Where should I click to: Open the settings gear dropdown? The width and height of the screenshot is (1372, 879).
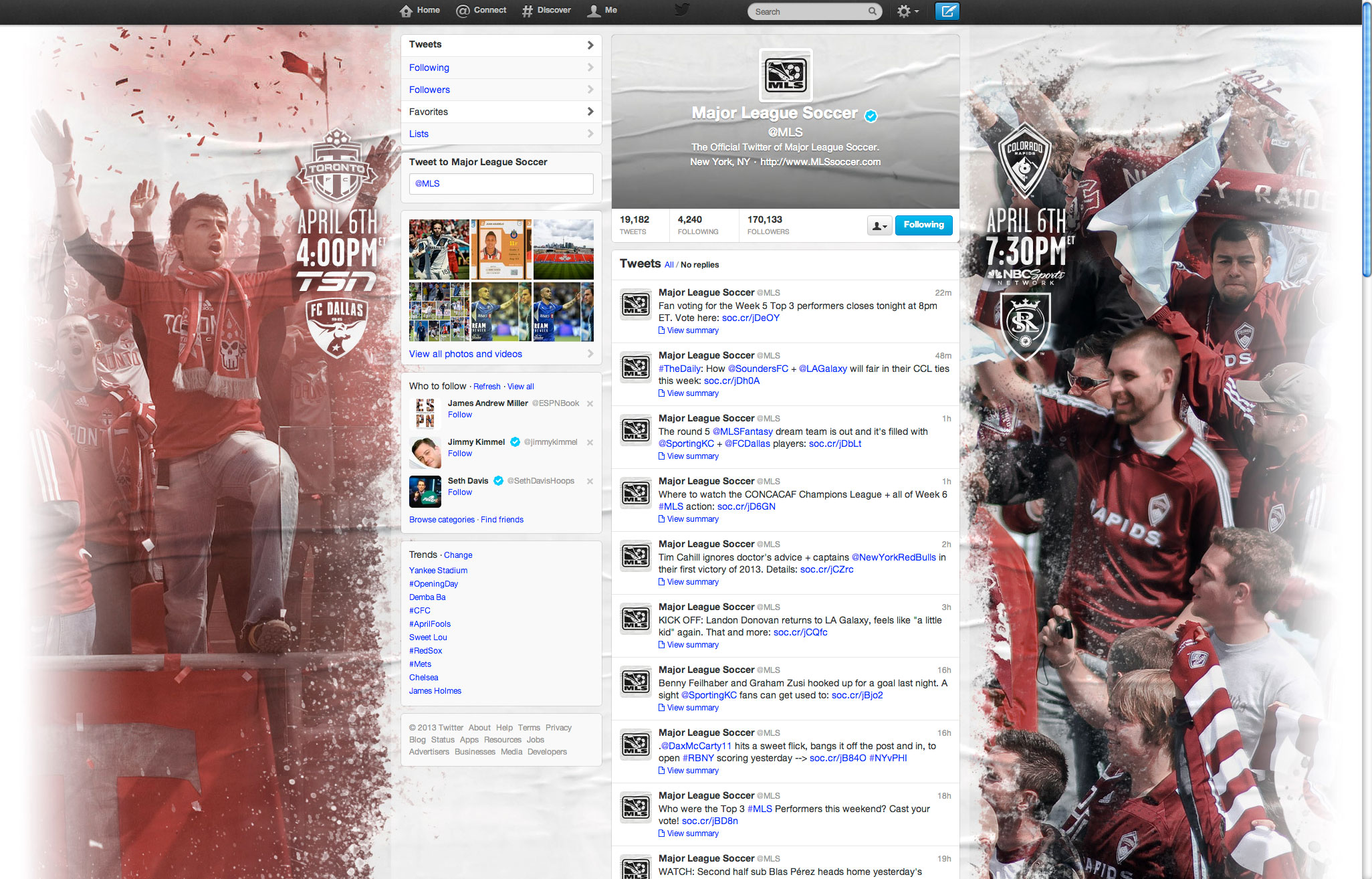[x=908, y=11]
